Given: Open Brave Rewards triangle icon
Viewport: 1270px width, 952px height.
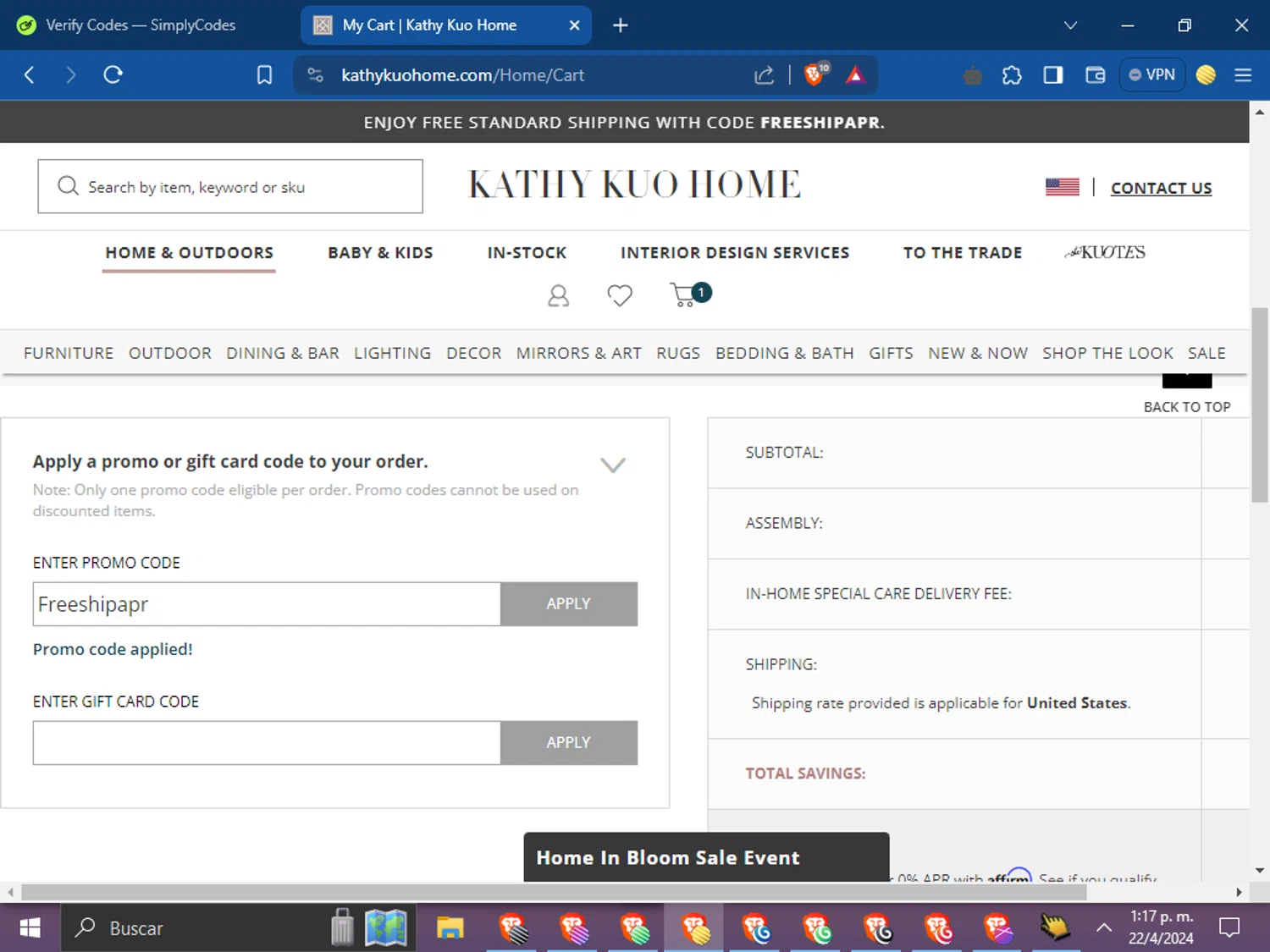Looking at the screenshot, I should click(855, 75).
